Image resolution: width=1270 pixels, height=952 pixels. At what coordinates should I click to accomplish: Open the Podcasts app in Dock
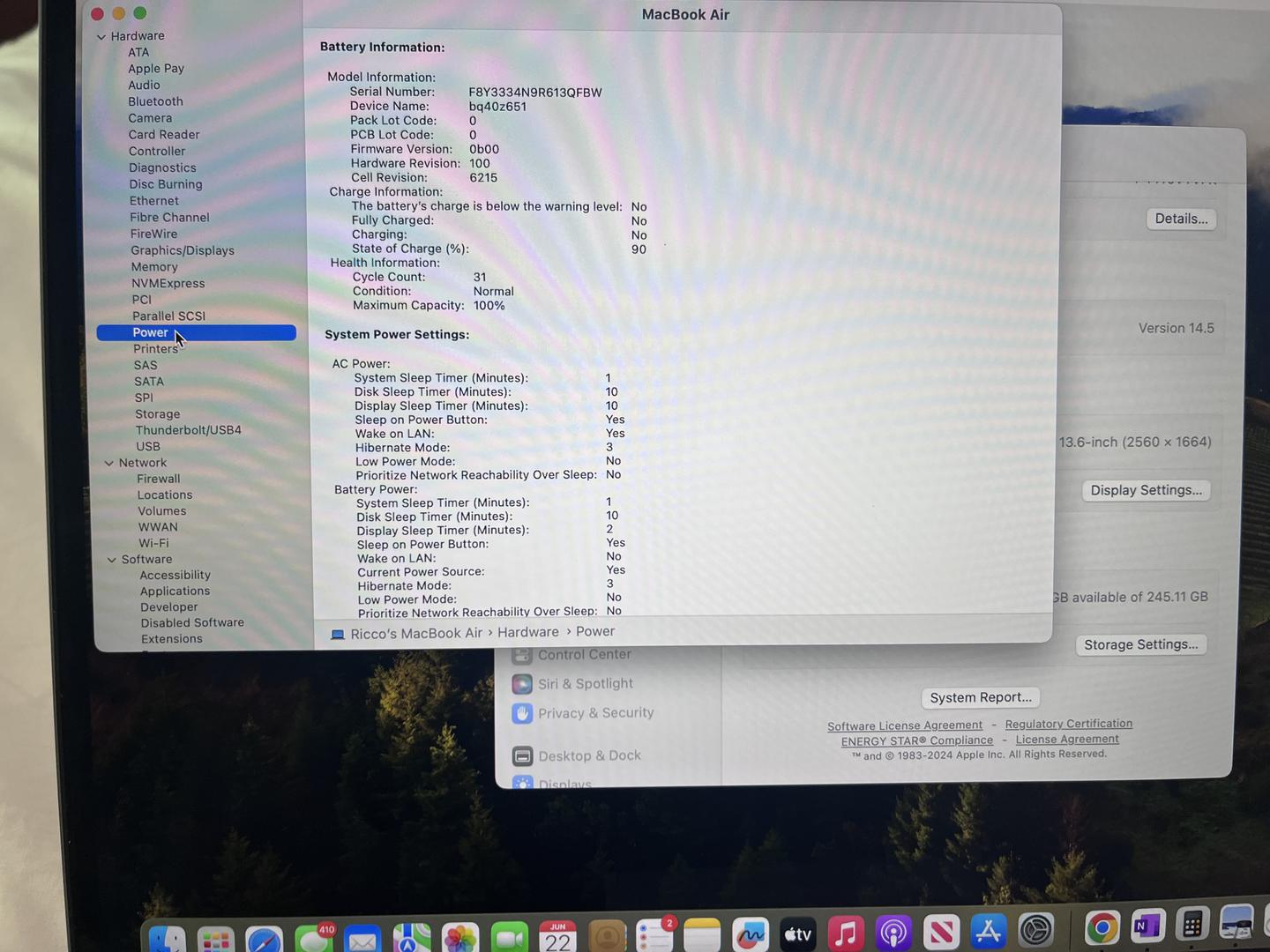[893, 933]
